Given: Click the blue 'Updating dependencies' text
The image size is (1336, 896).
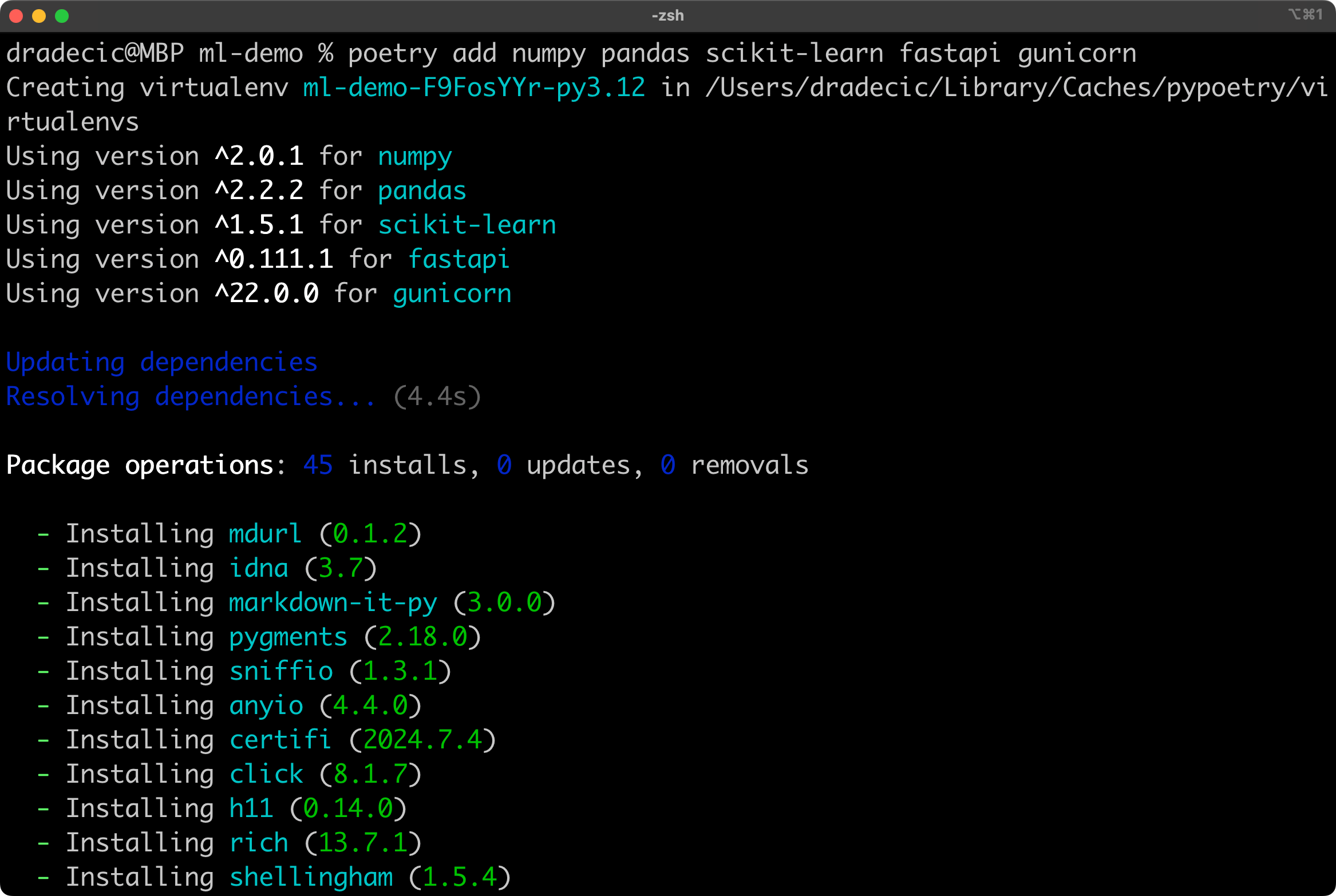Looking at the screenshot, I should (x=161, y=363).
